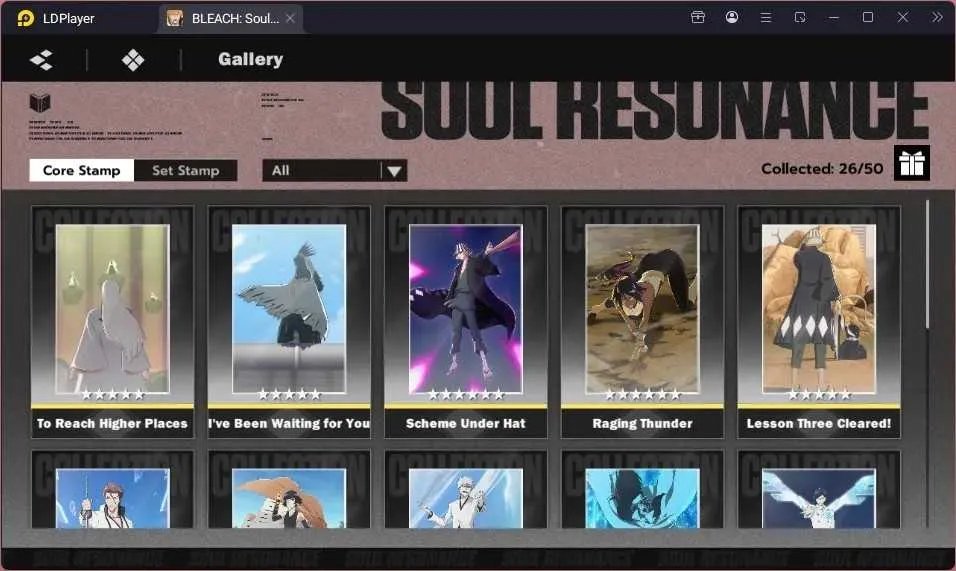The image size is (956, 571).
Task: Click the Gallery title
Action: click(251, 59)
